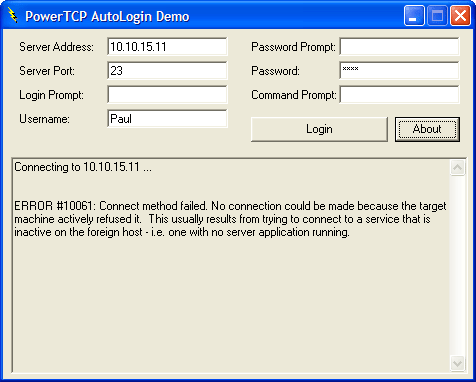Click the 'PowerTCP AutoLogin Demo' title text
This screenshot has width=476, height=382.
pyautogui.click(x=107, y=16)
